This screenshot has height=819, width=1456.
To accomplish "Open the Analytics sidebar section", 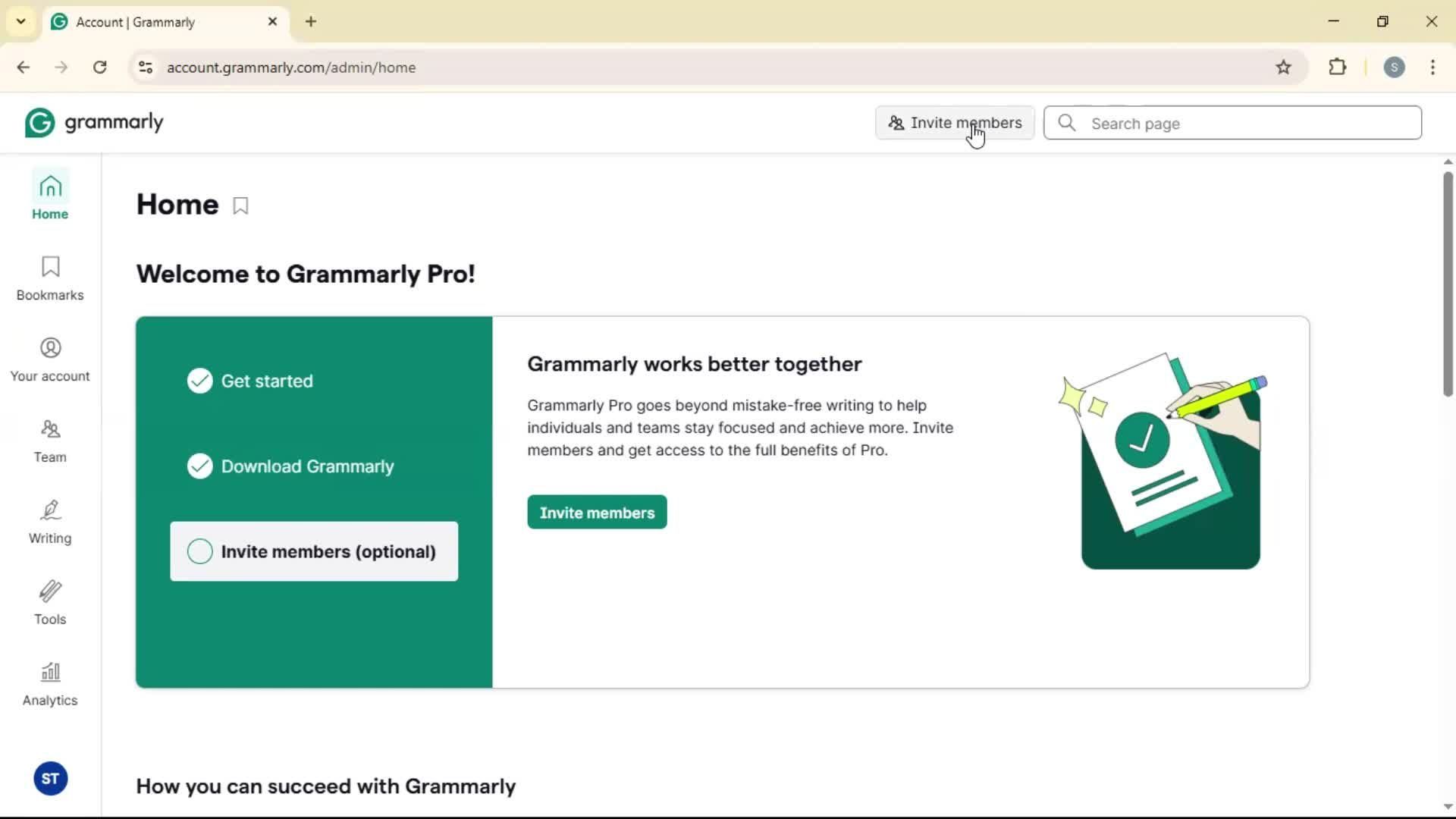I will 50,684.
